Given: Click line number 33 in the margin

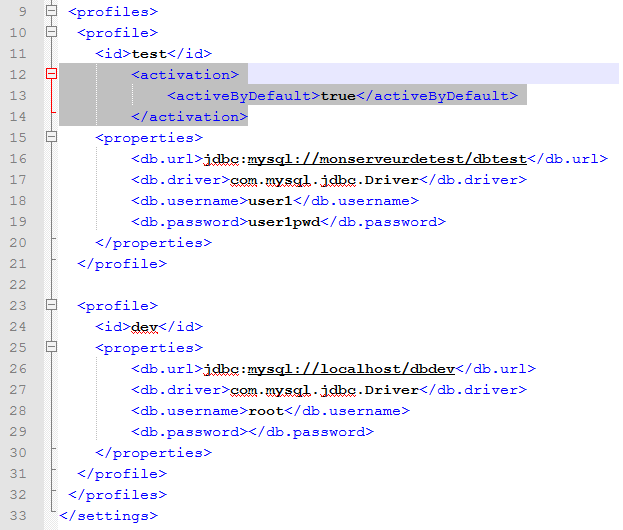Looking at the screenshot, I should pyautogui.click(x=18, y=516).
